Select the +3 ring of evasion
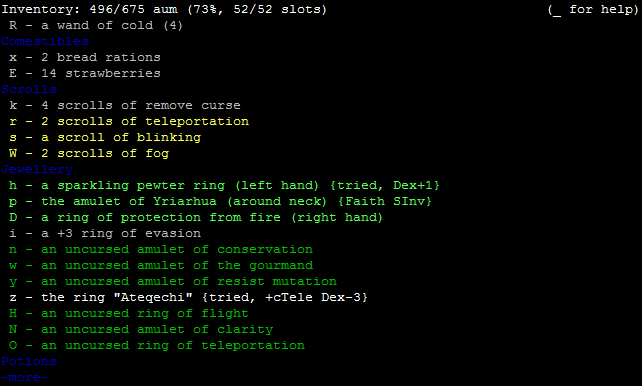642x386 pixels. coord(105,233)
